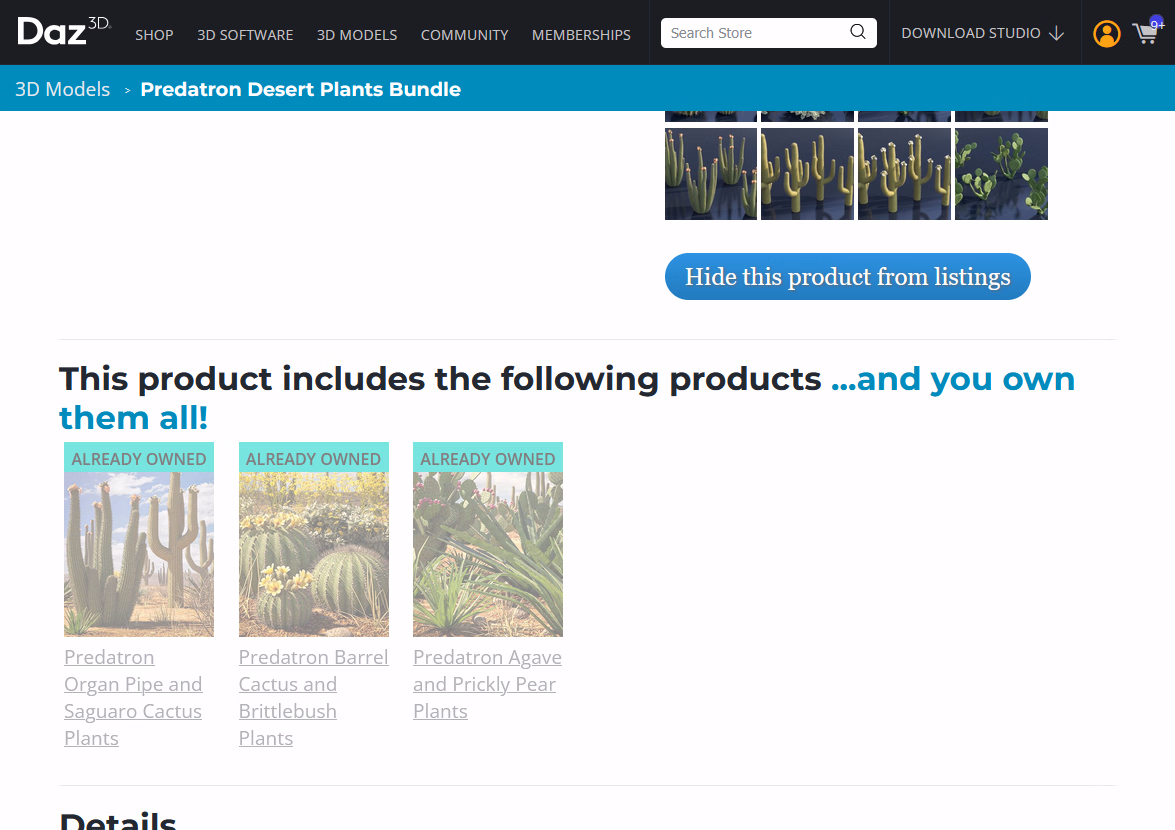Click Hide this product from listings
The height and width of the screenshot is (830, 1175).
(x=847, y=277)
